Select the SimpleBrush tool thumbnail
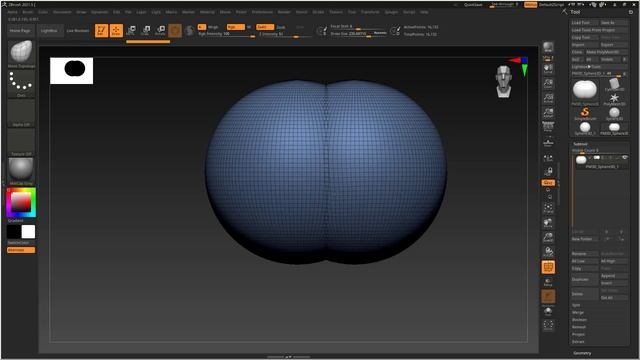This screenshot has width=640, height=360. coord(585,113)
